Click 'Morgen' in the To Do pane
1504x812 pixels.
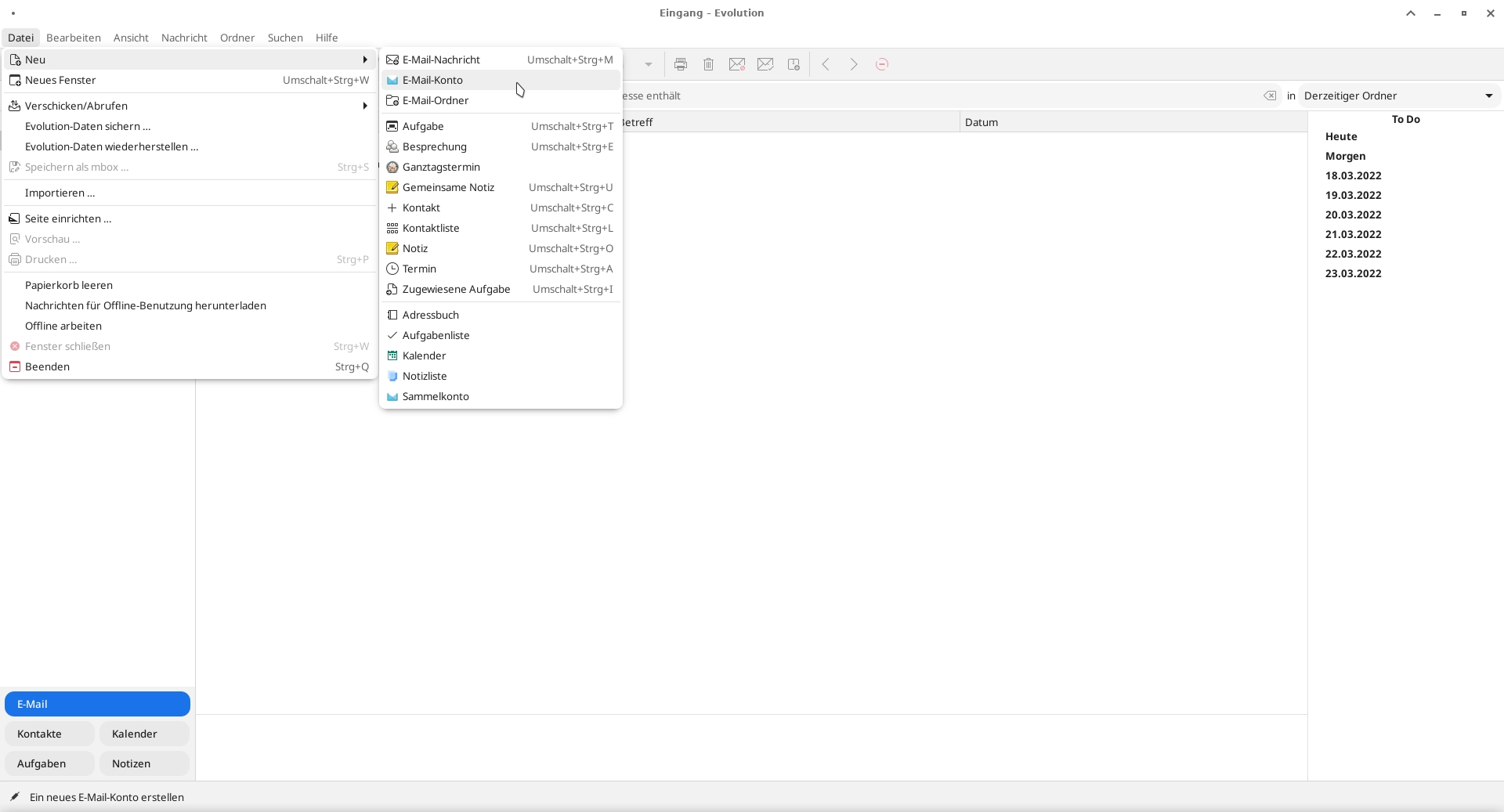(1345, 156)
